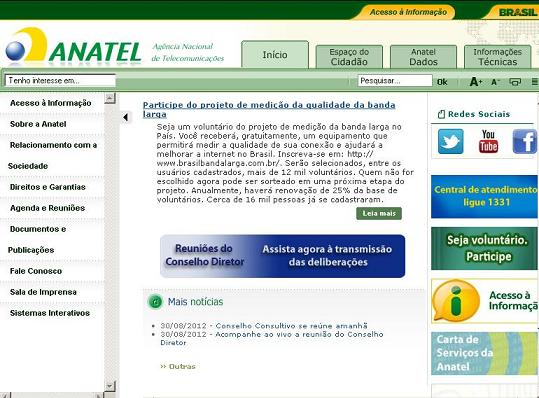This screenshot has height=398, width=539.
Task: Click the top Acesso à Informação tab
Action: [x=408, y=12]
